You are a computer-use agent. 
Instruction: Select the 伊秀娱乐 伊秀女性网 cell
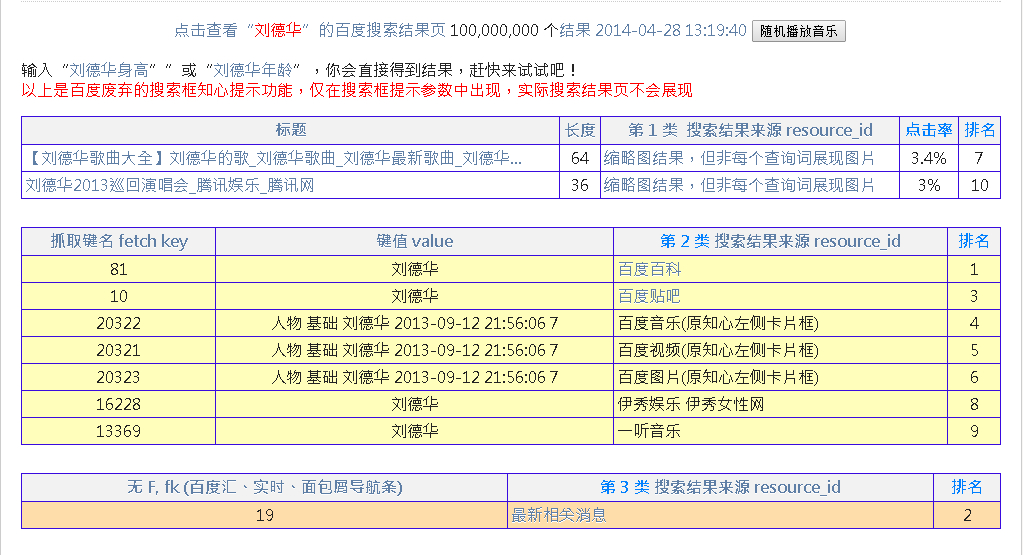(691, 404)
